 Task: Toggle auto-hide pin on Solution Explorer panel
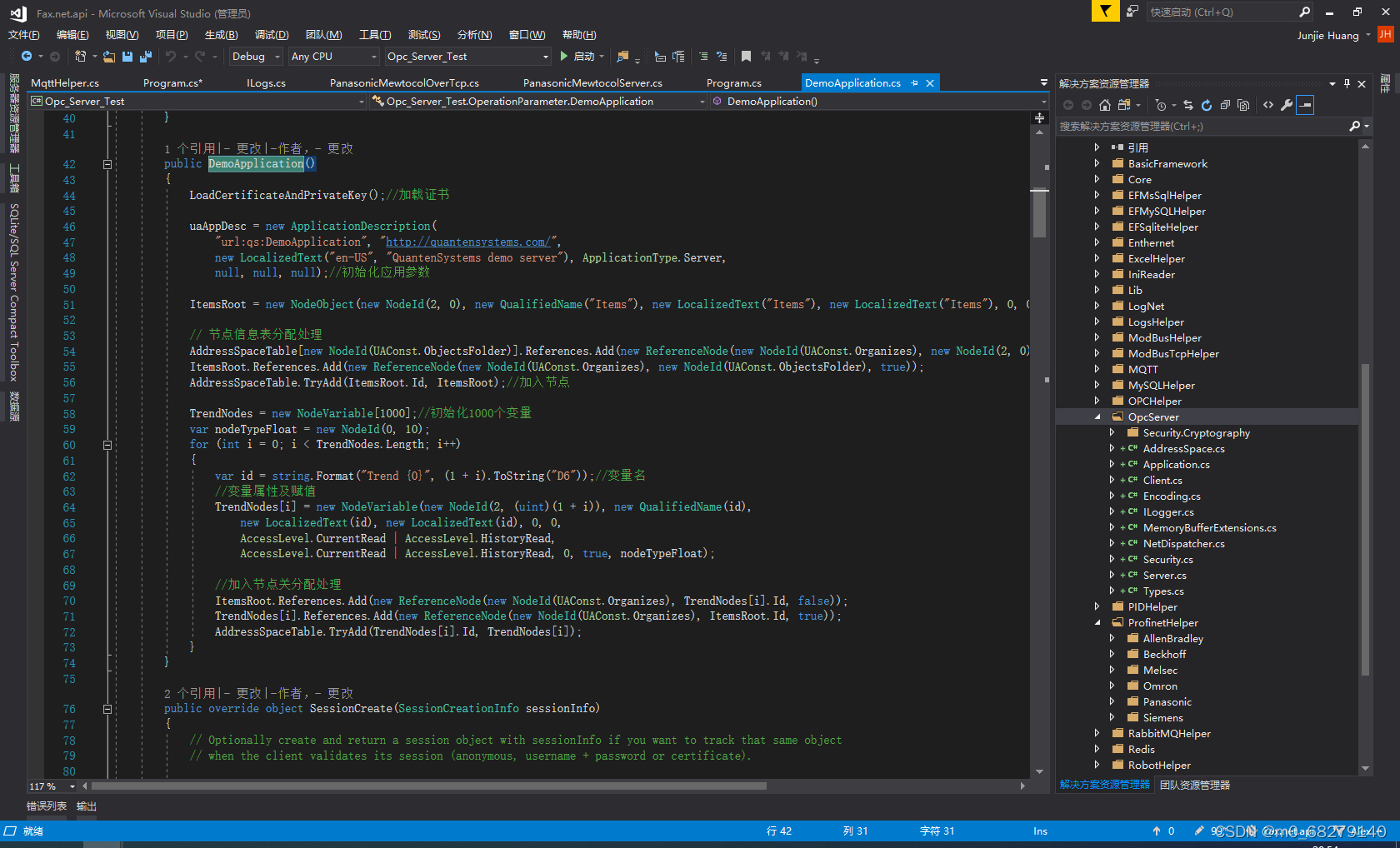point(1346,83)
